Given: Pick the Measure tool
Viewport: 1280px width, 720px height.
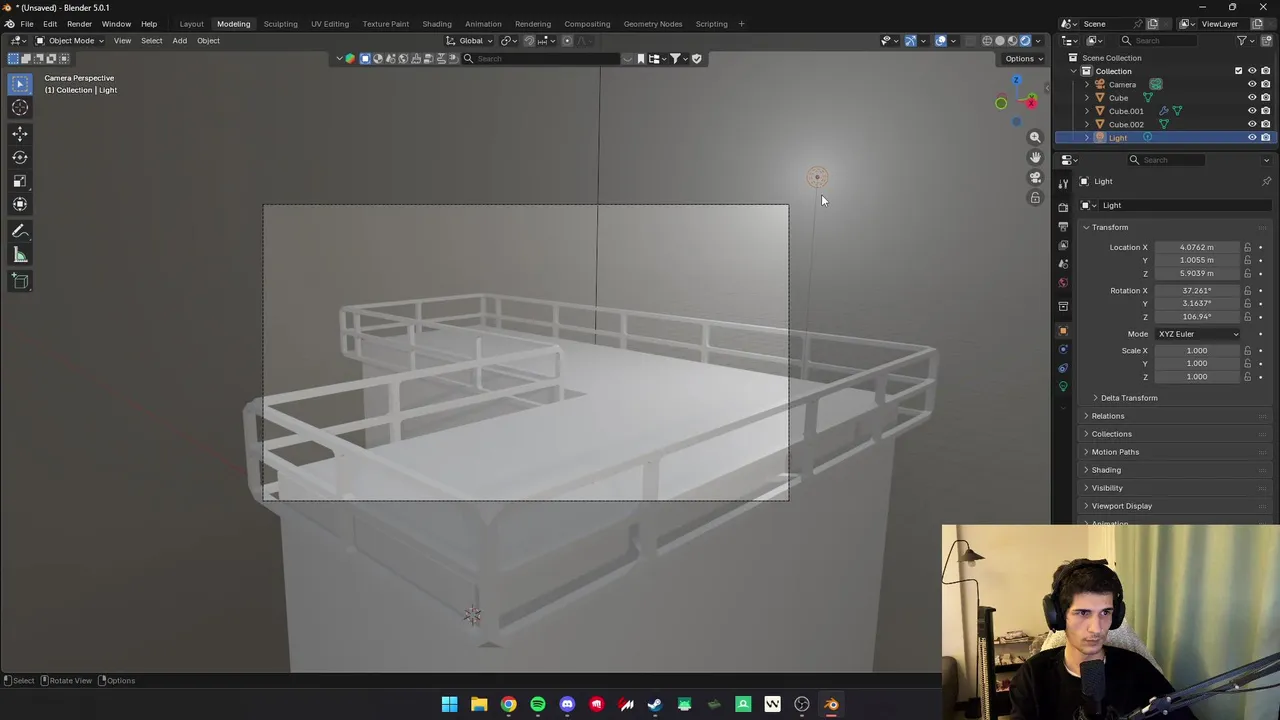Looking at the screenshot, I should (x=20, y=255).
